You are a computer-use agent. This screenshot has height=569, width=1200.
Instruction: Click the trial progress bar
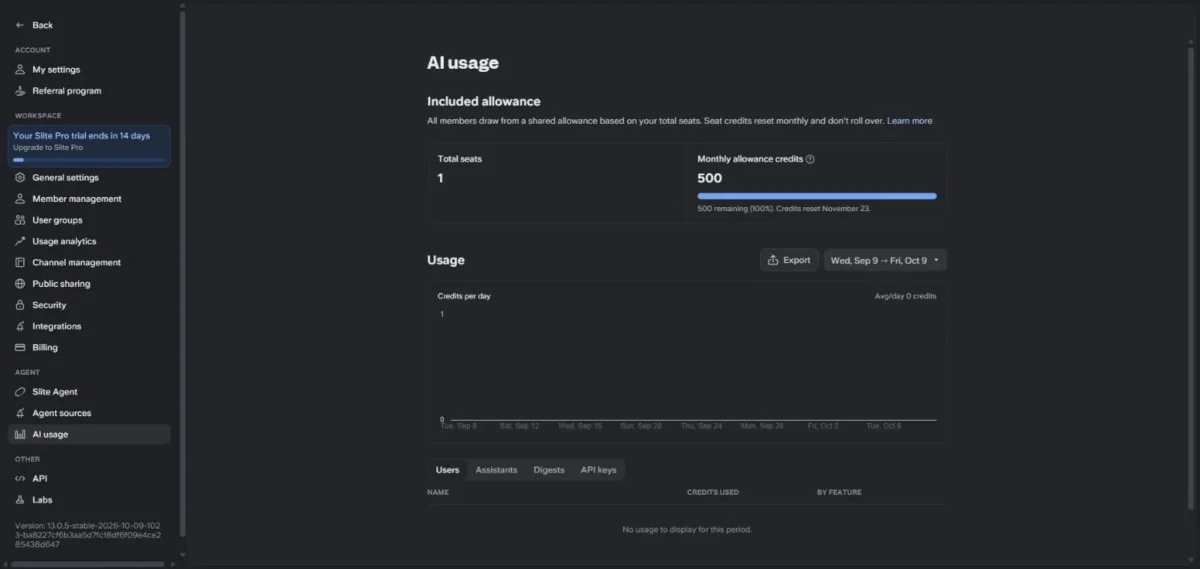89,159
